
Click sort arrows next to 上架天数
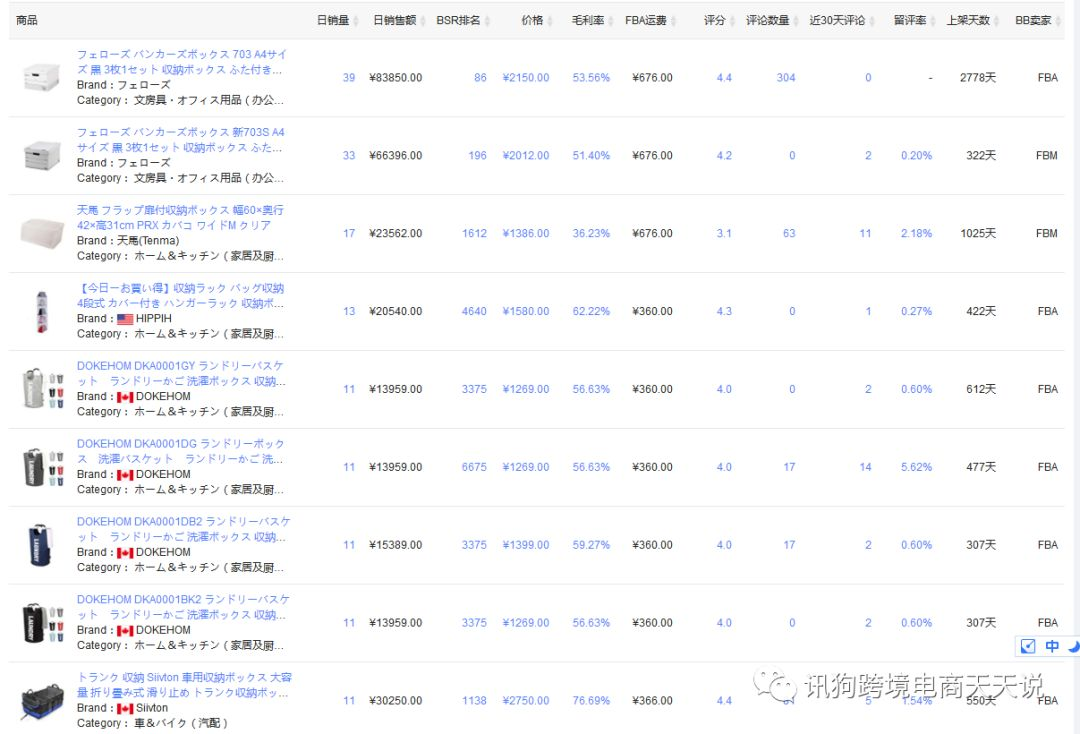pos(996,21)
